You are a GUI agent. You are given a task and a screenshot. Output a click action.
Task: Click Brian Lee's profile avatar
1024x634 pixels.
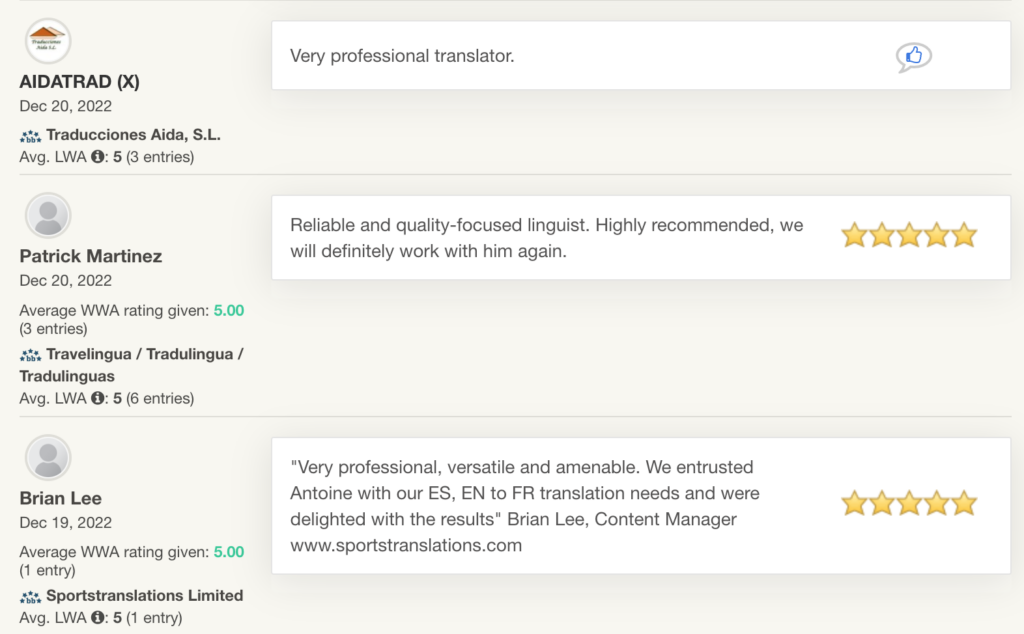47,458
